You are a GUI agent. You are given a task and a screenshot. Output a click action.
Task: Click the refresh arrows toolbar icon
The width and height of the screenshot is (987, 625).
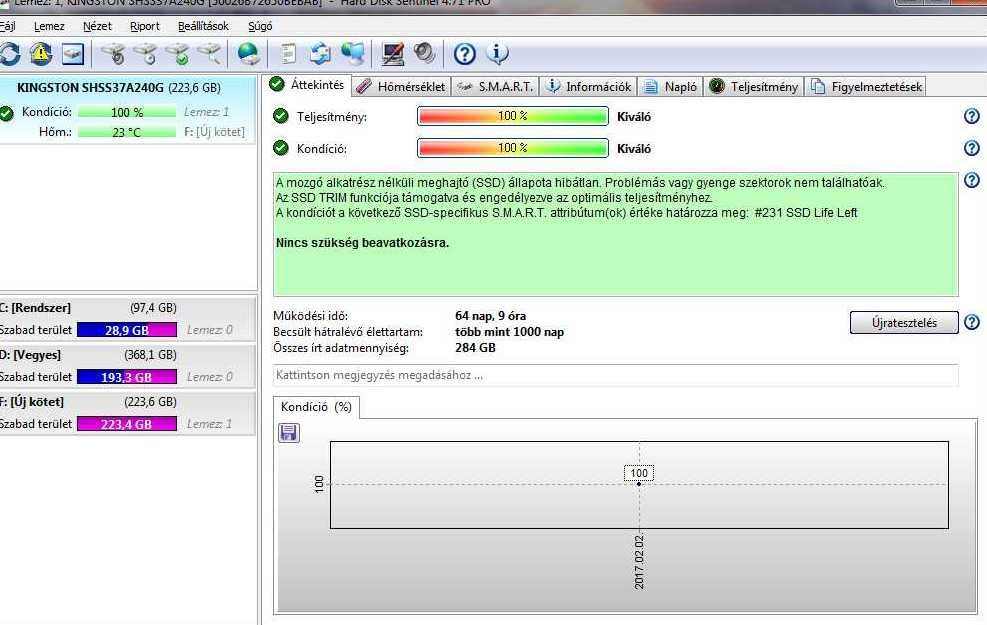click(9, 54)
